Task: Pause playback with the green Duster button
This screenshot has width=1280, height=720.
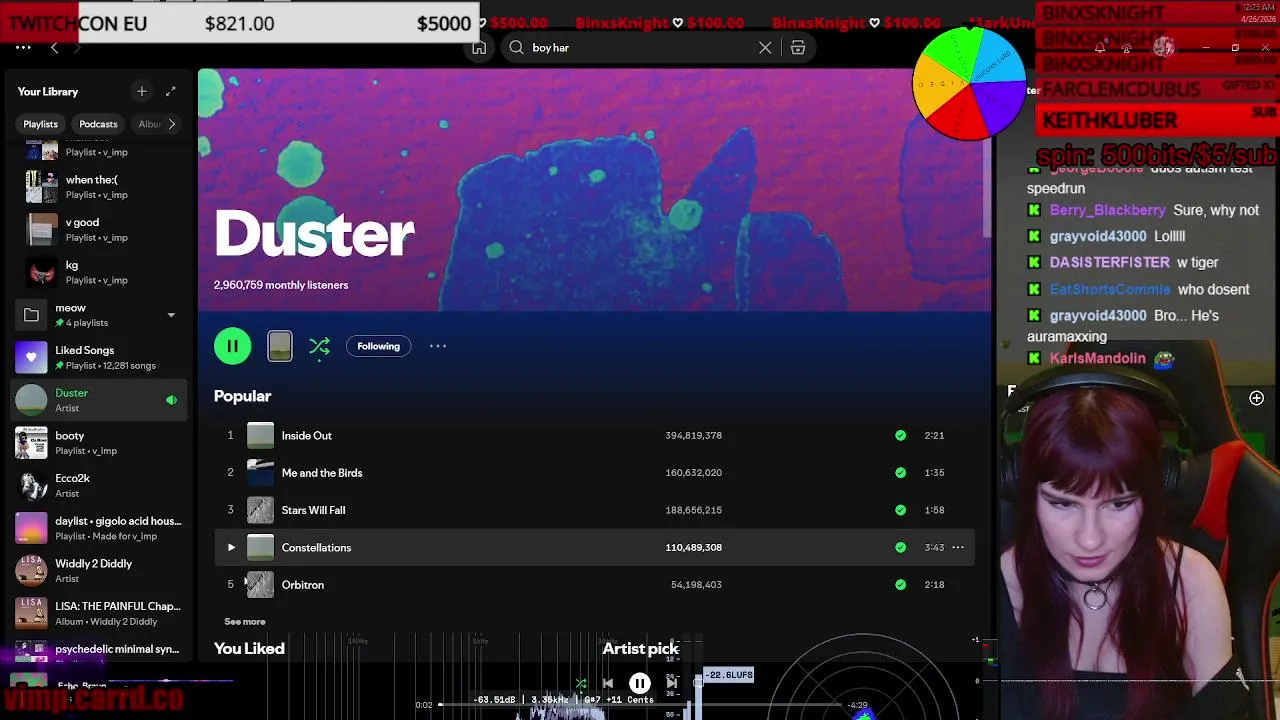Action: pos(232,346)
